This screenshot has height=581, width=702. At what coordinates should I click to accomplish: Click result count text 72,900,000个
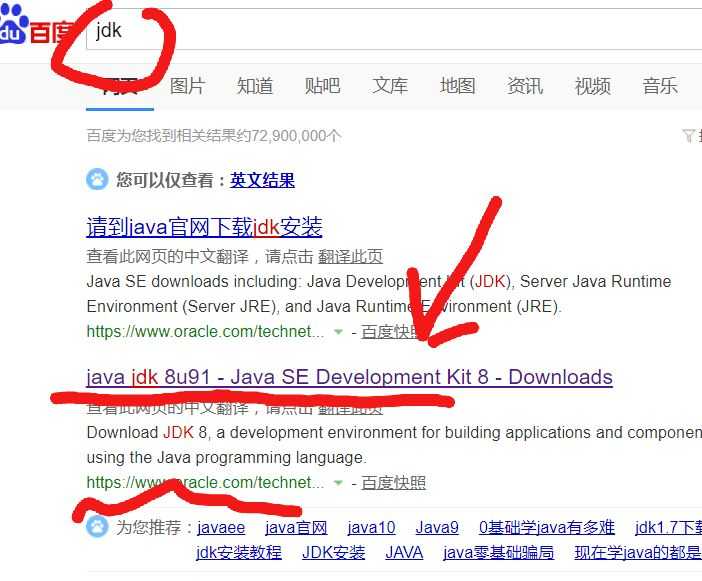pyautogui.click(x=295, y=135)
